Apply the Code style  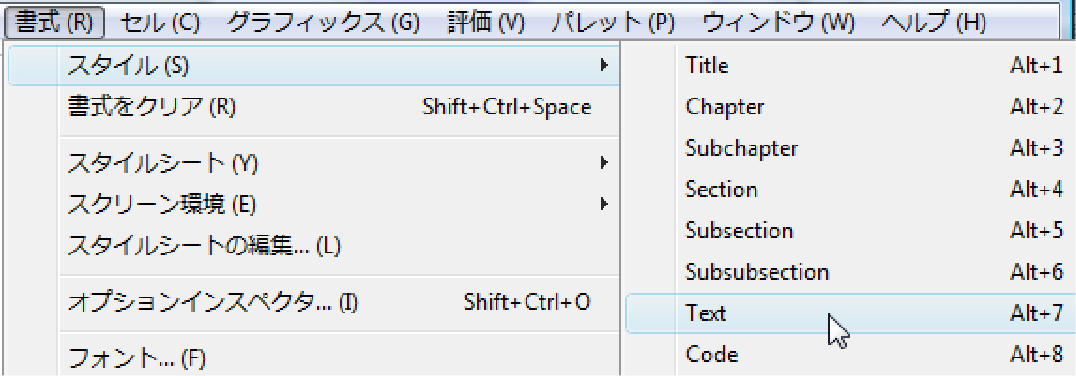point(850,355)
